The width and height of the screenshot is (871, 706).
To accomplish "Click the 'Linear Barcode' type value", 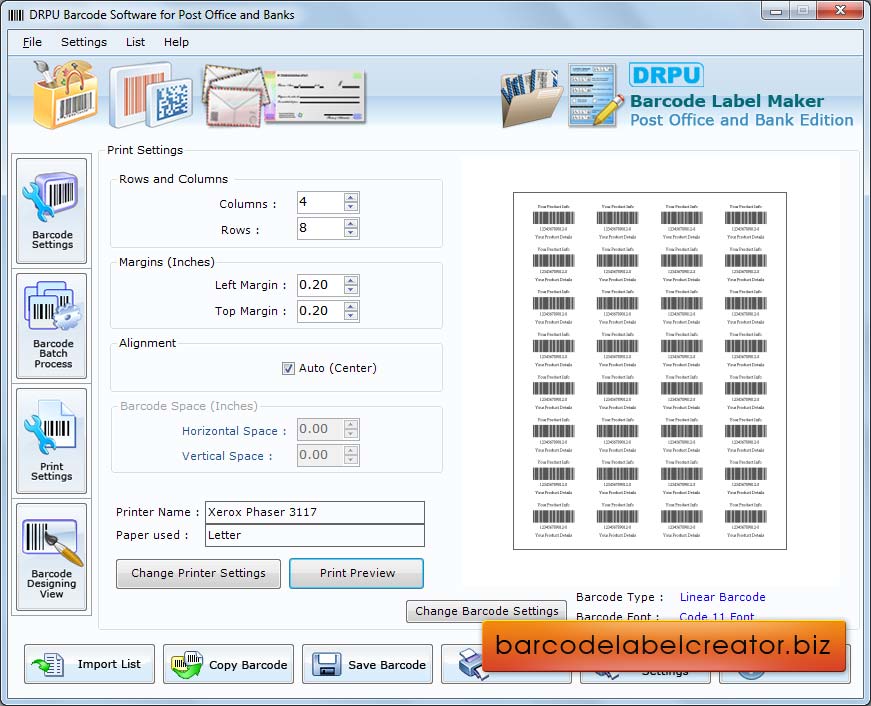I will point(723,597).
